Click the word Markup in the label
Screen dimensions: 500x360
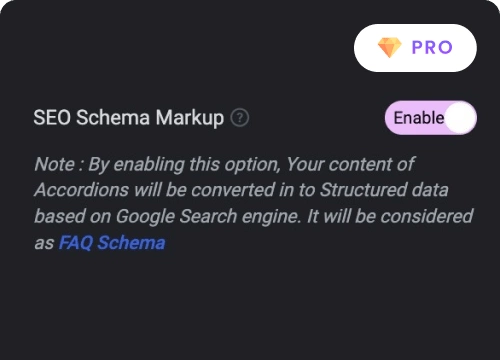(190, 118)
